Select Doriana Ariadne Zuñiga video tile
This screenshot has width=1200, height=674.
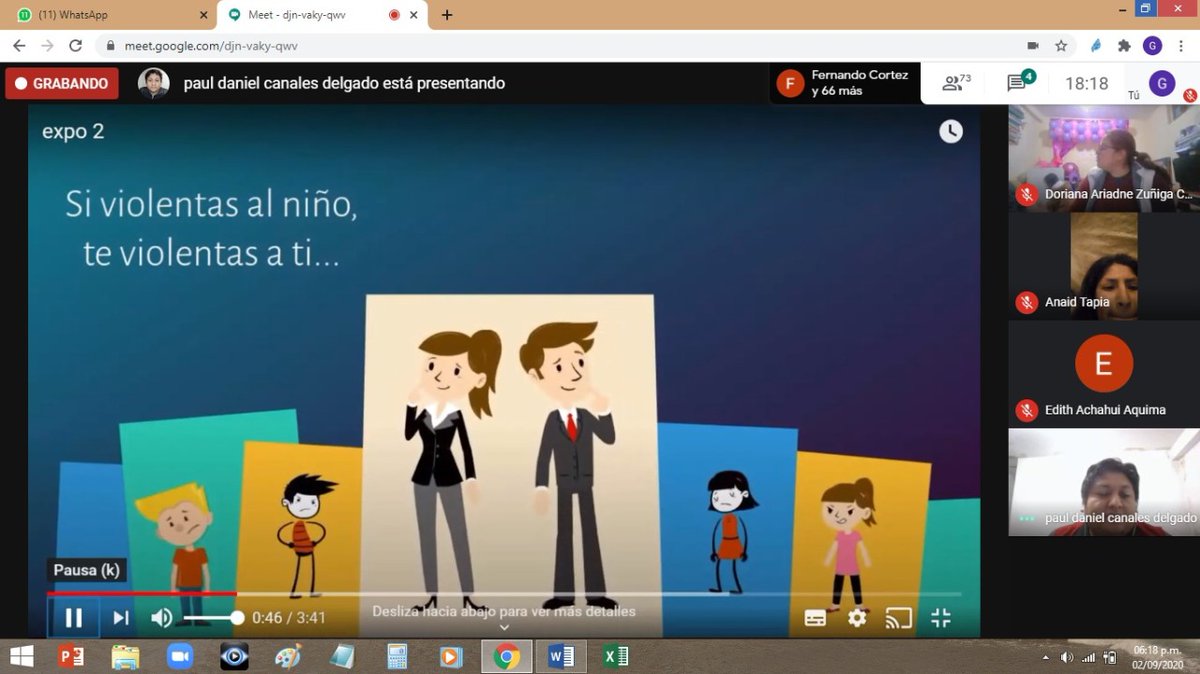[x=1103, y=158]
